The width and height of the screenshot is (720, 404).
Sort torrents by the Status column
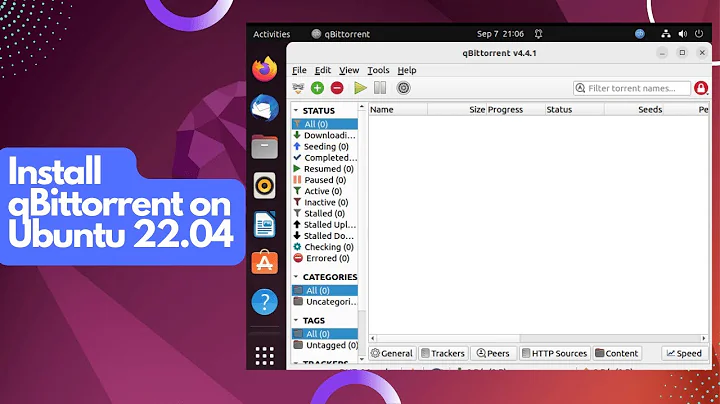(574, 110)
